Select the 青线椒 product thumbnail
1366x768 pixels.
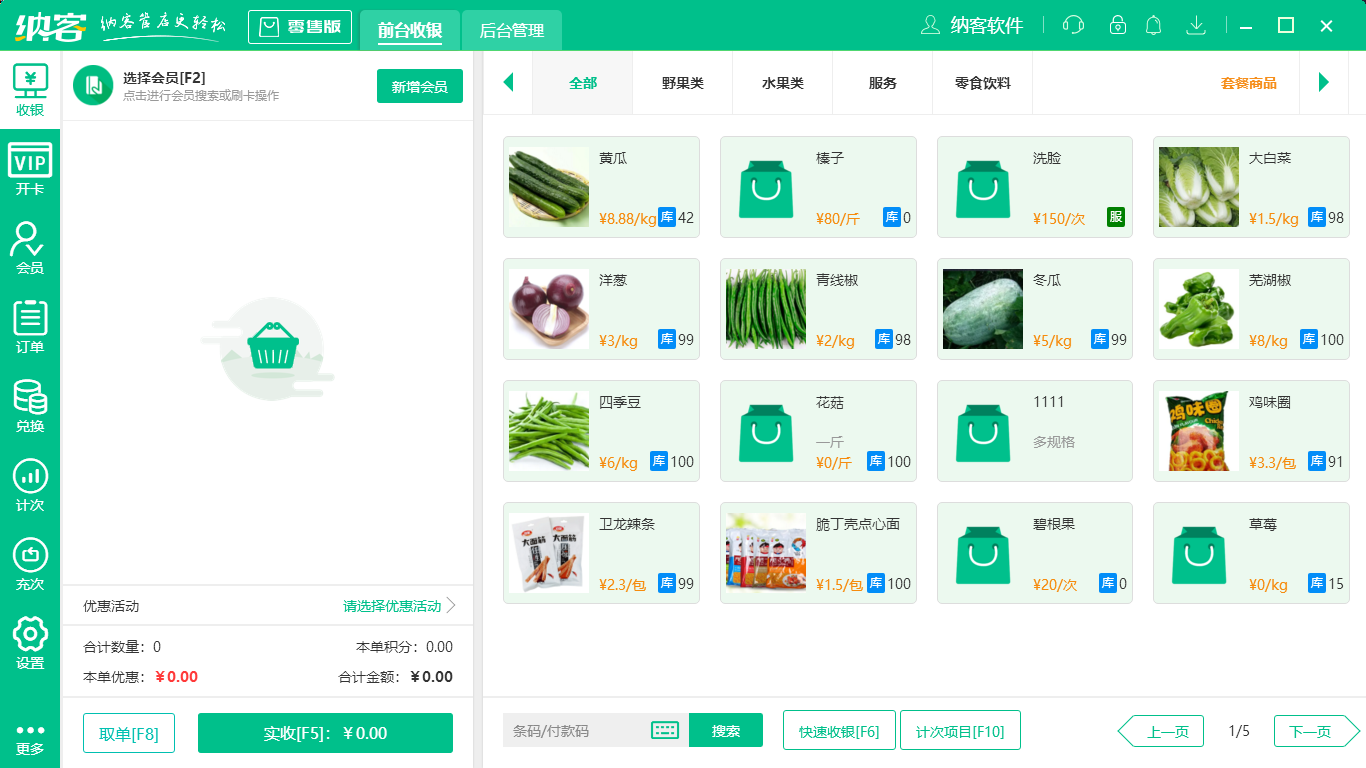click(x=766, y=309)
